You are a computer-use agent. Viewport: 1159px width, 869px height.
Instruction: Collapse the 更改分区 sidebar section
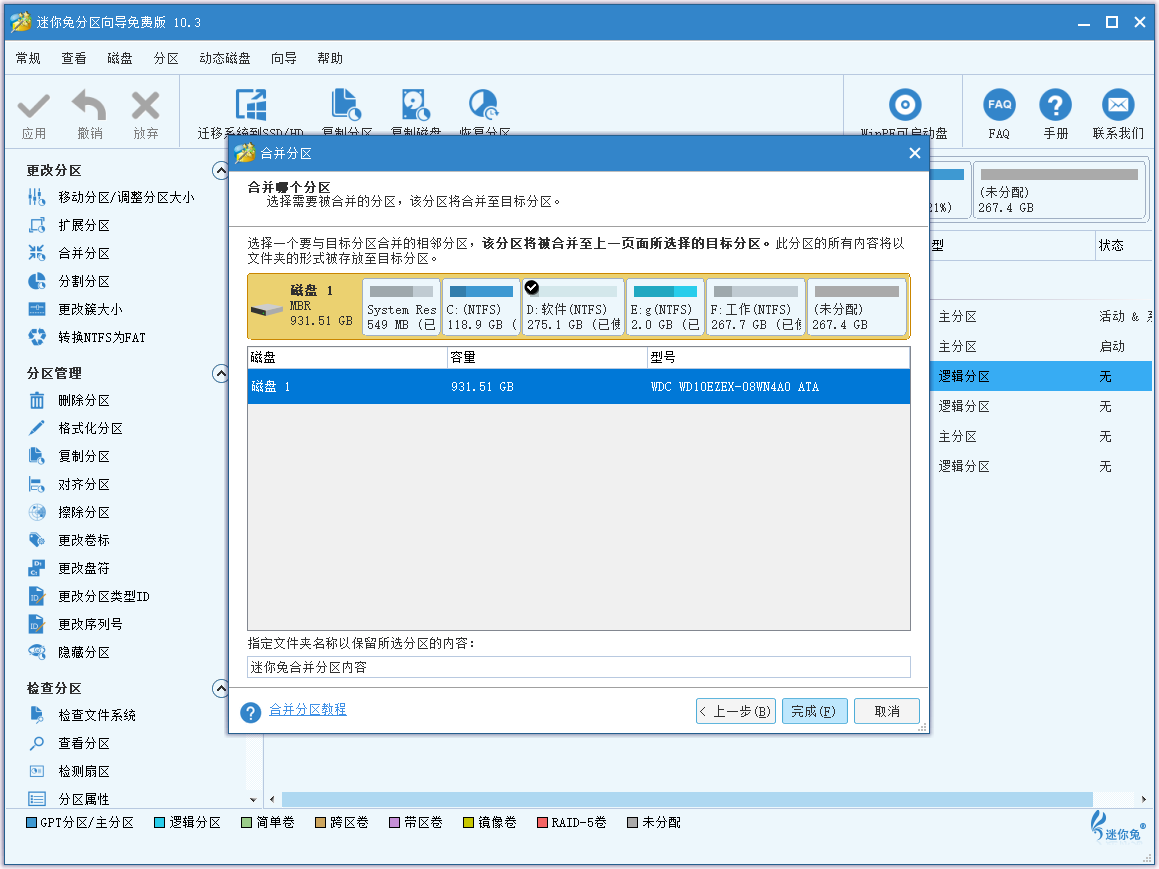click(220, 171)
